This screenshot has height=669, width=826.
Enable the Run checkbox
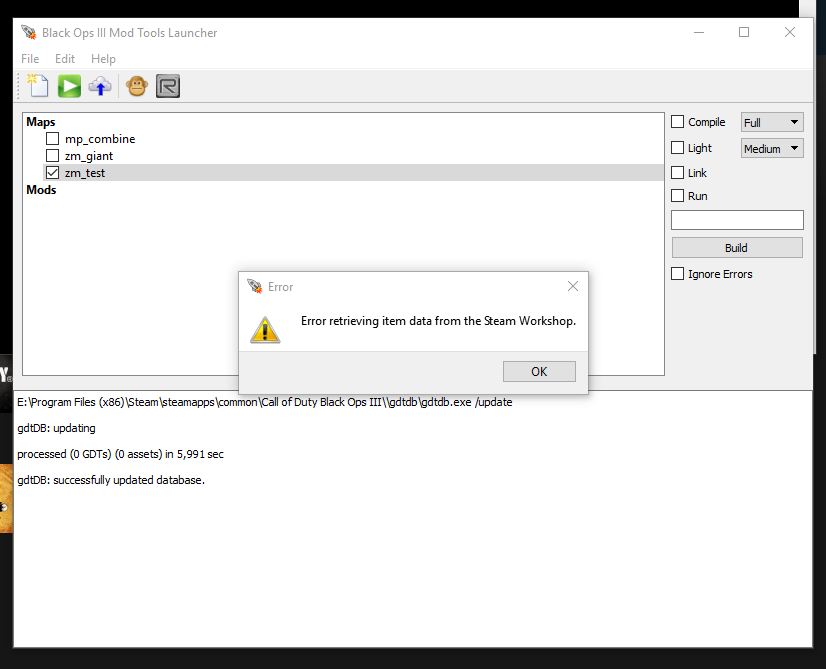pyautogui.click(x=677, y=195)
